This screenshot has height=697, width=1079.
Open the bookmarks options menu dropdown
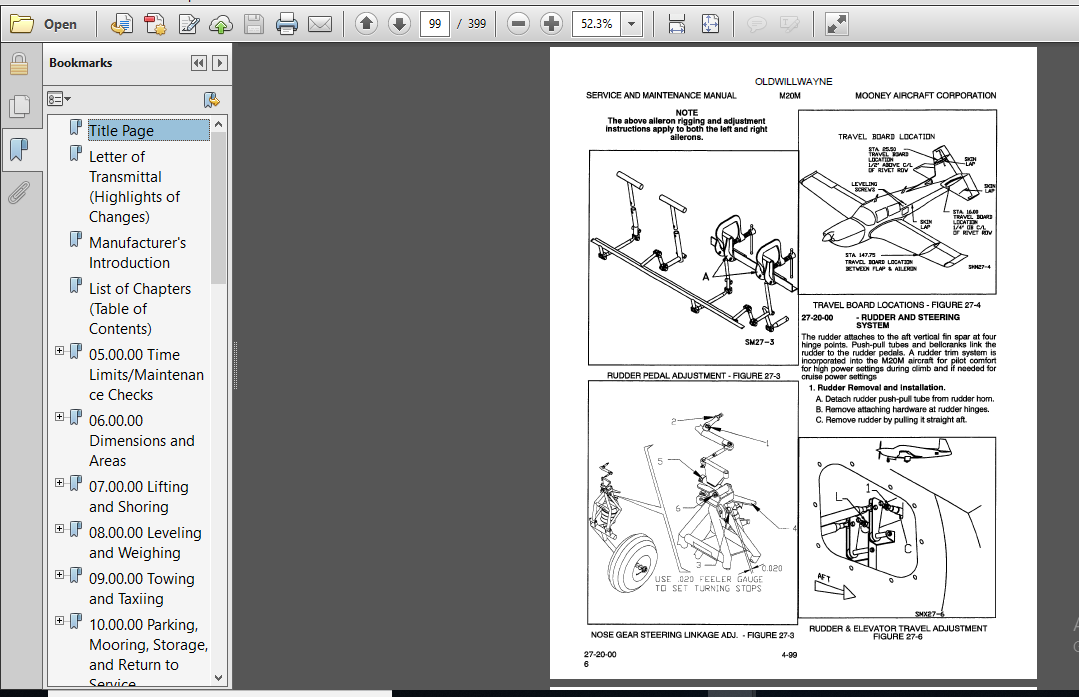click(59, 99)
